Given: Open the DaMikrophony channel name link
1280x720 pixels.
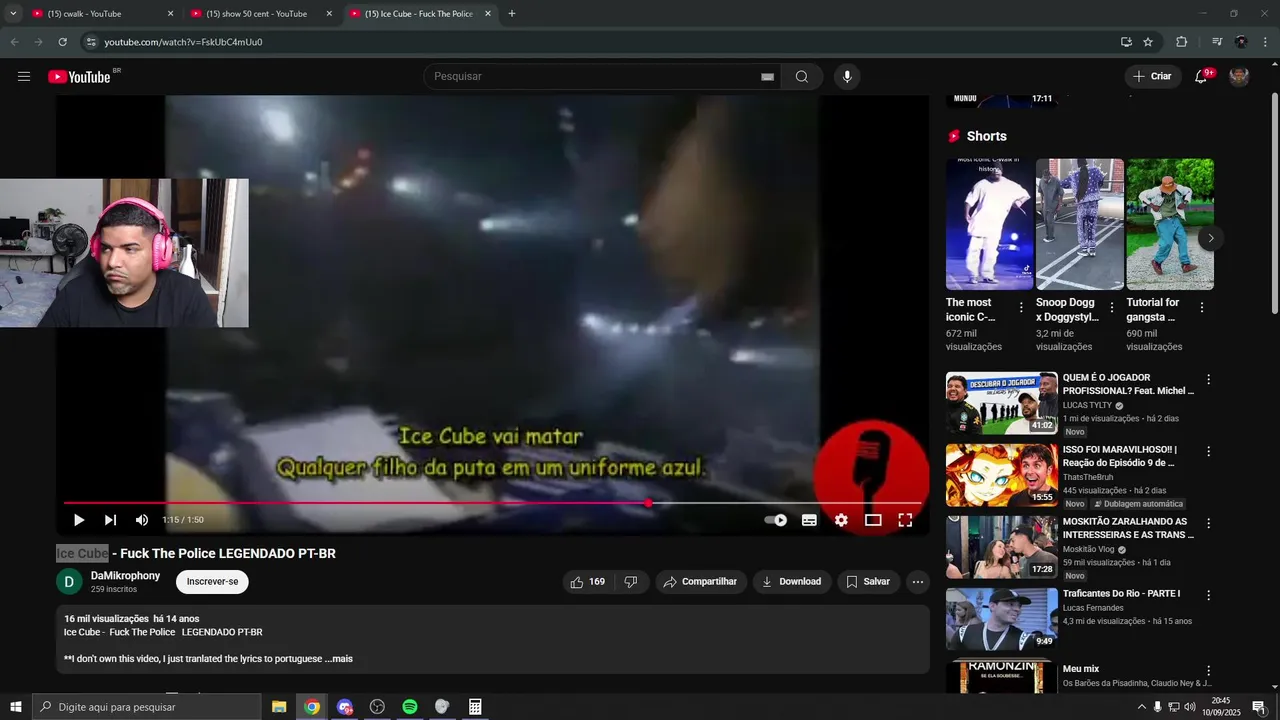Looking at the screenshot, I should click(125, 576).
